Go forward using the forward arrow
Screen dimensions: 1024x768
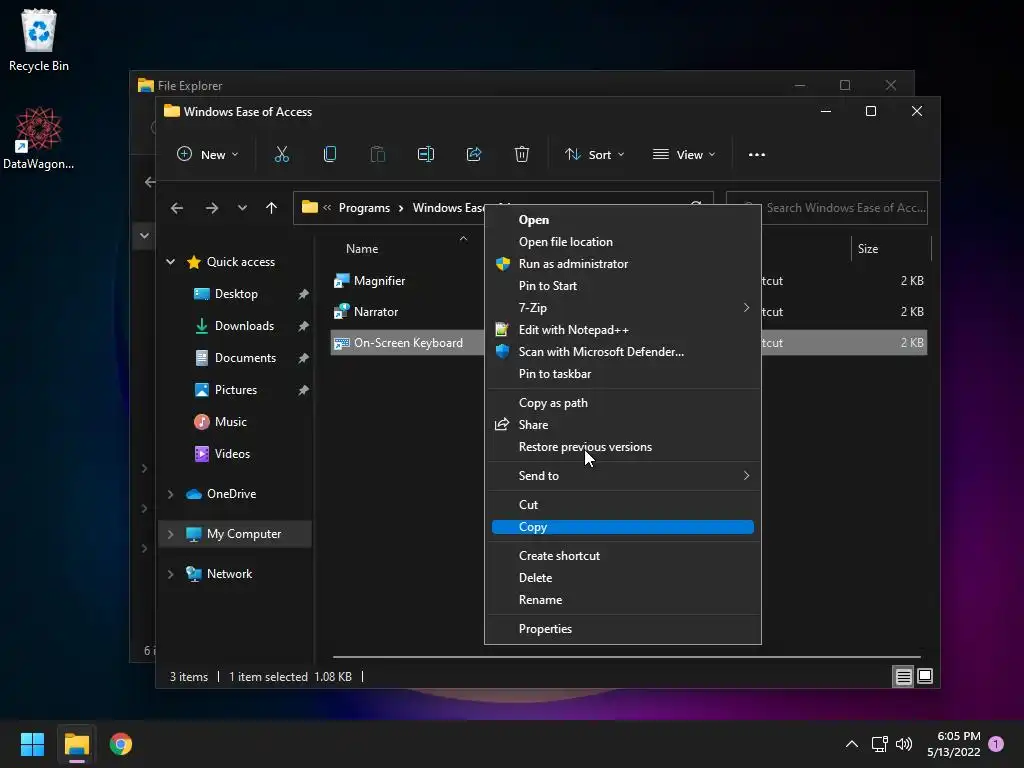[x=212, y=208]
